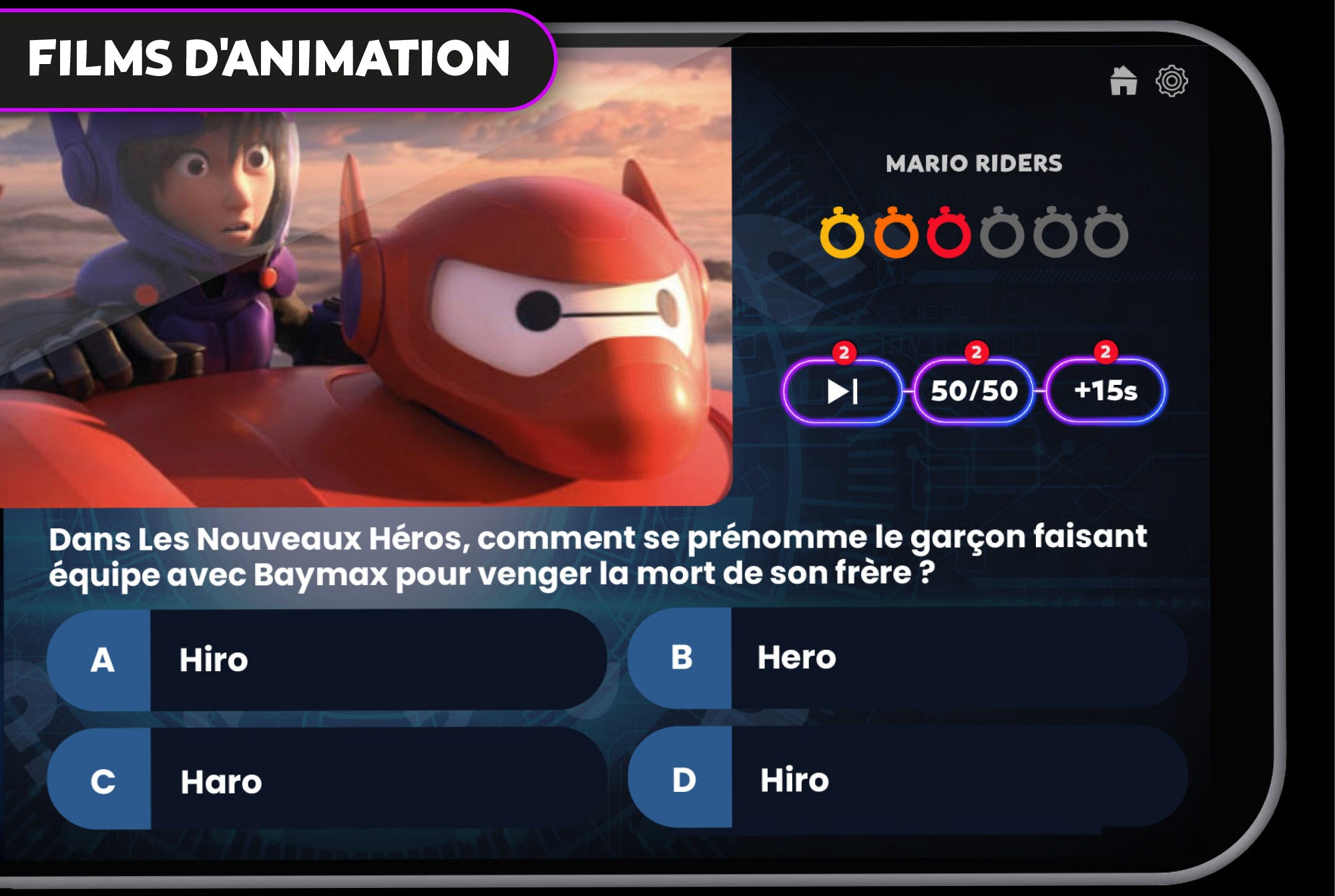1335x896 pixels.
Task: Click the red stopwatch icon
Action: click(x=949, y=232)
